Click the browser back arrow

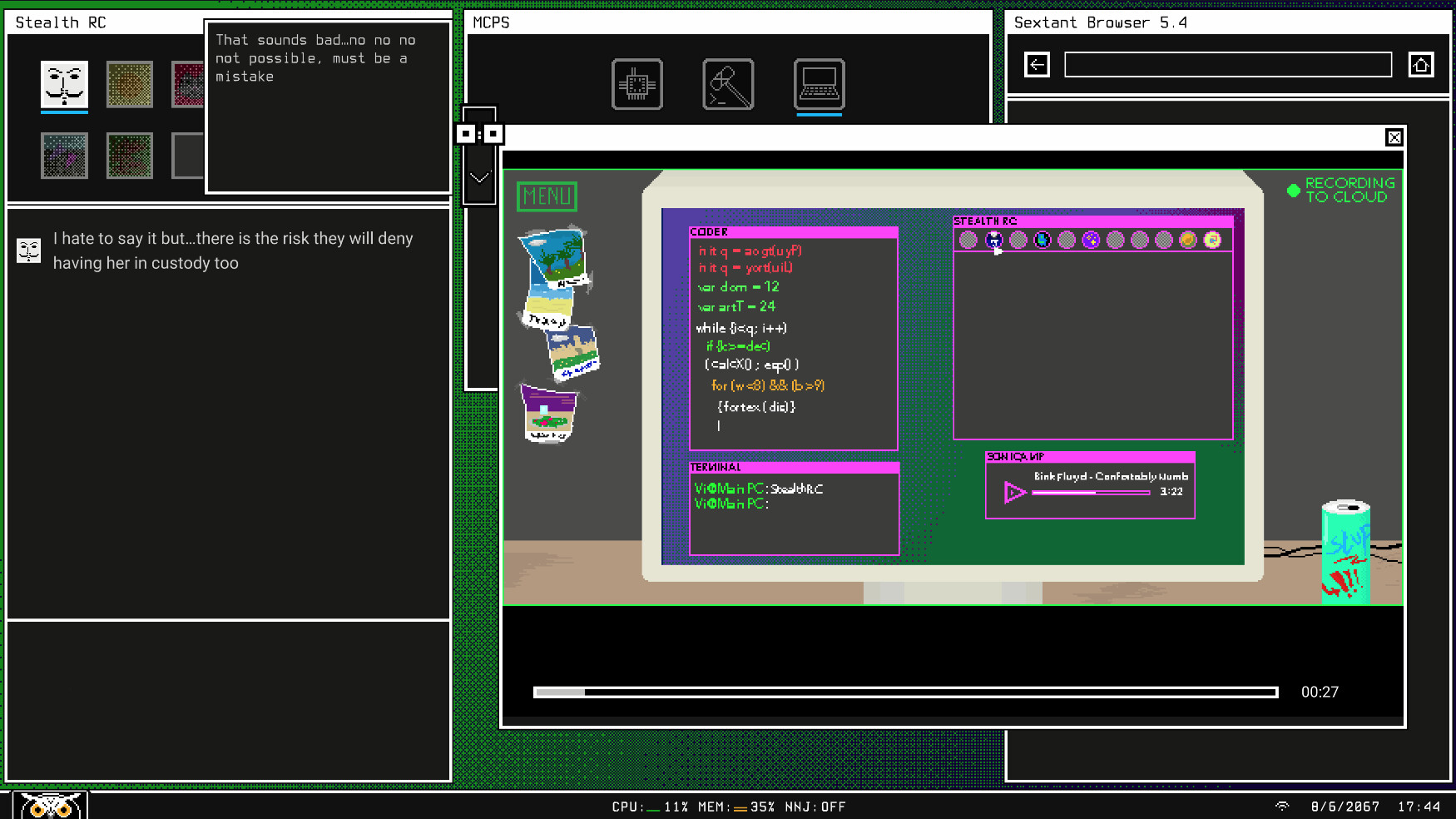(x=1037, y=64)
